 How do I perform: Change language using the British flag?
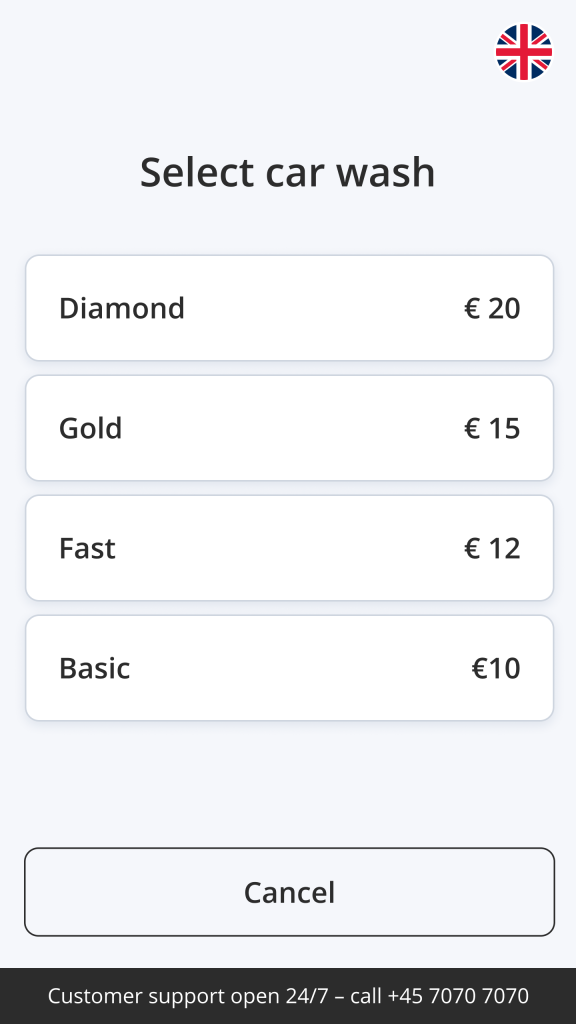tap(524, 52)
